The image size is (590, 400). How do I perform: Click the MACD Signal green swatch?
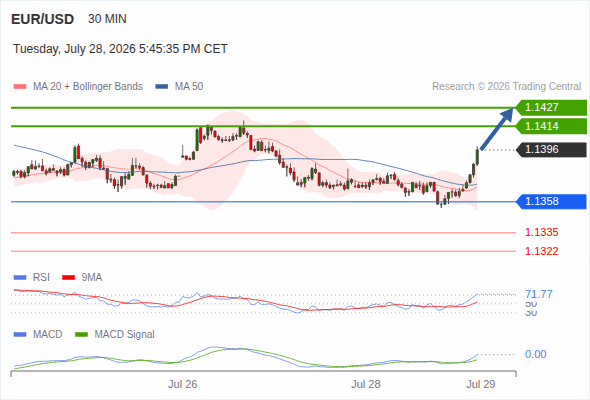81,335
